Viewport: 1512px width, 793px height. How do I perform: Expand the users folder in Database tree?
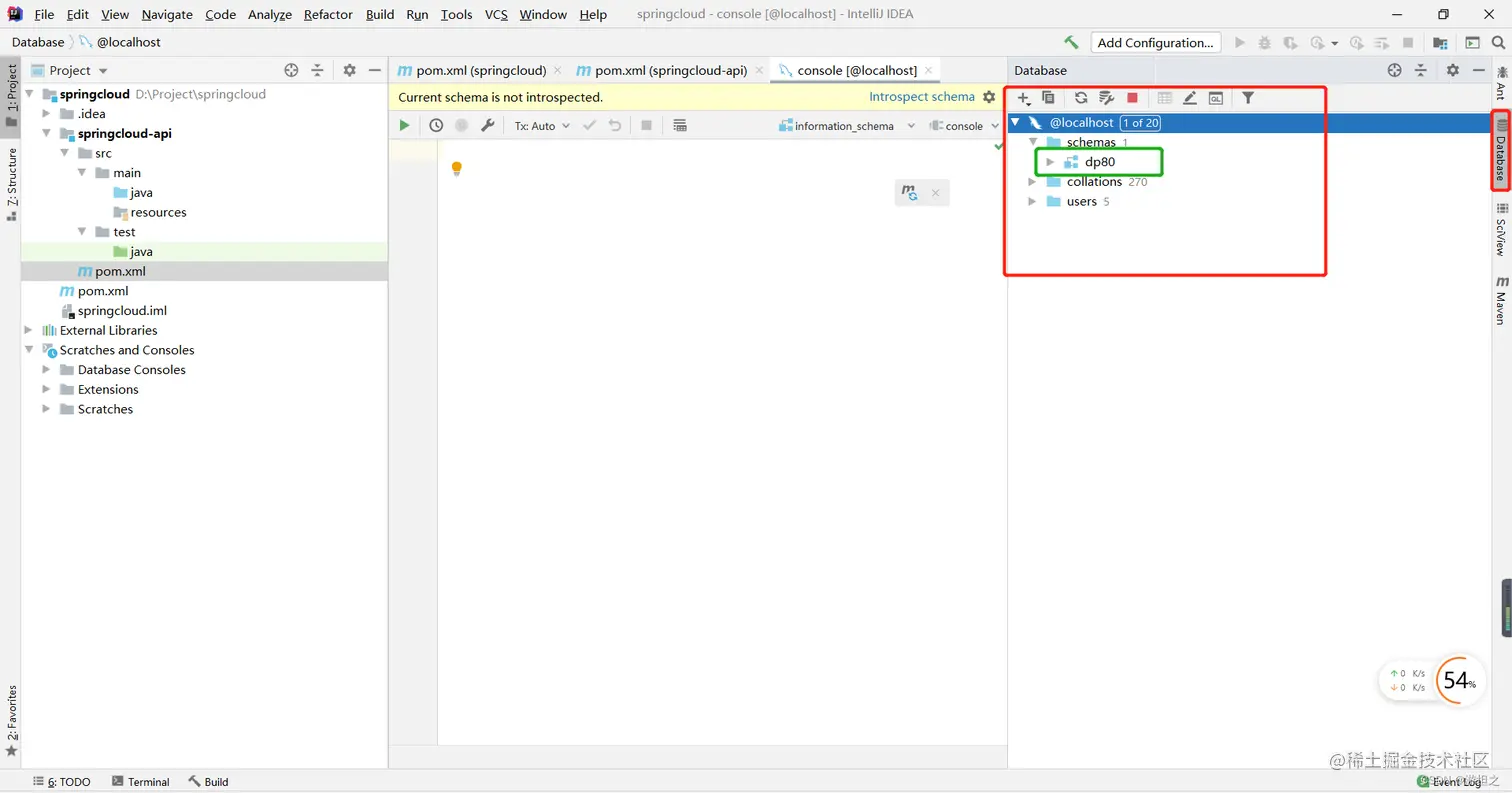pos(1032,202)
